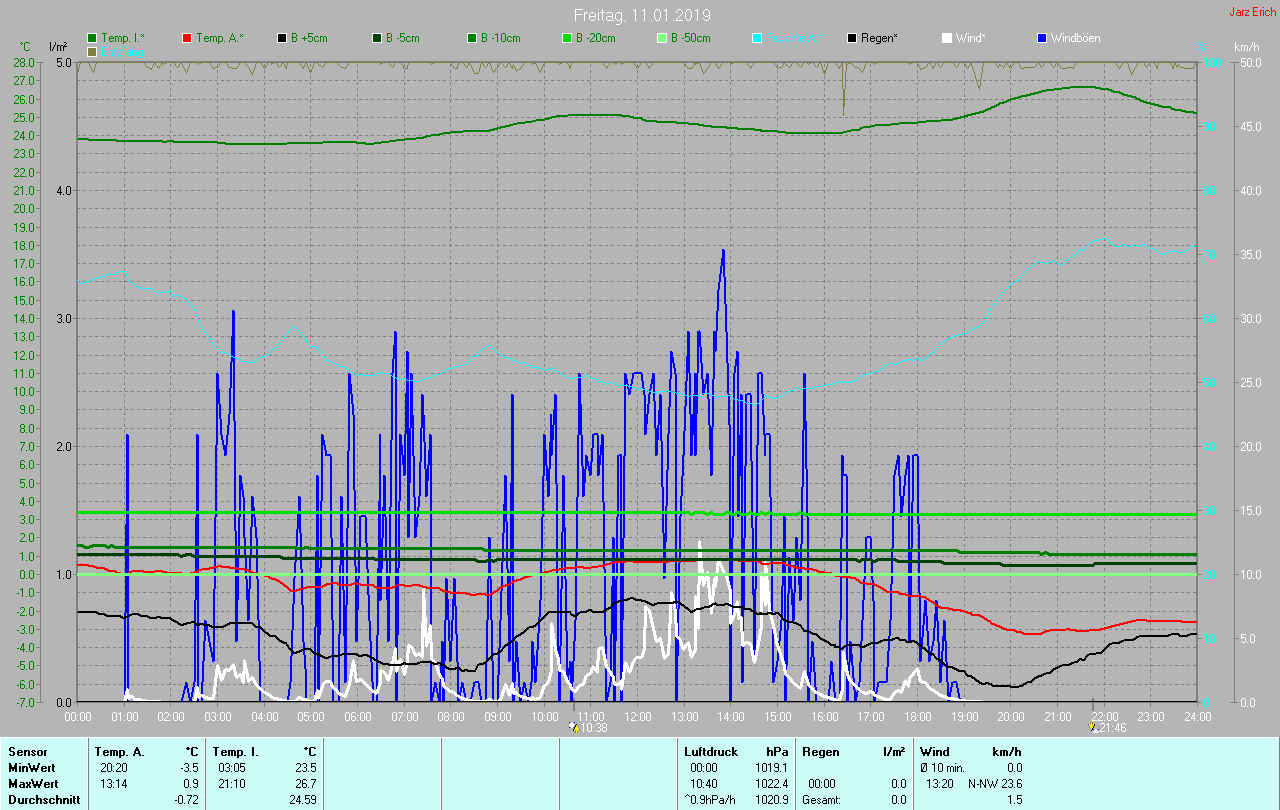Click the B -20cm green color swatch

pyautogui.click(x=567, y=38)
